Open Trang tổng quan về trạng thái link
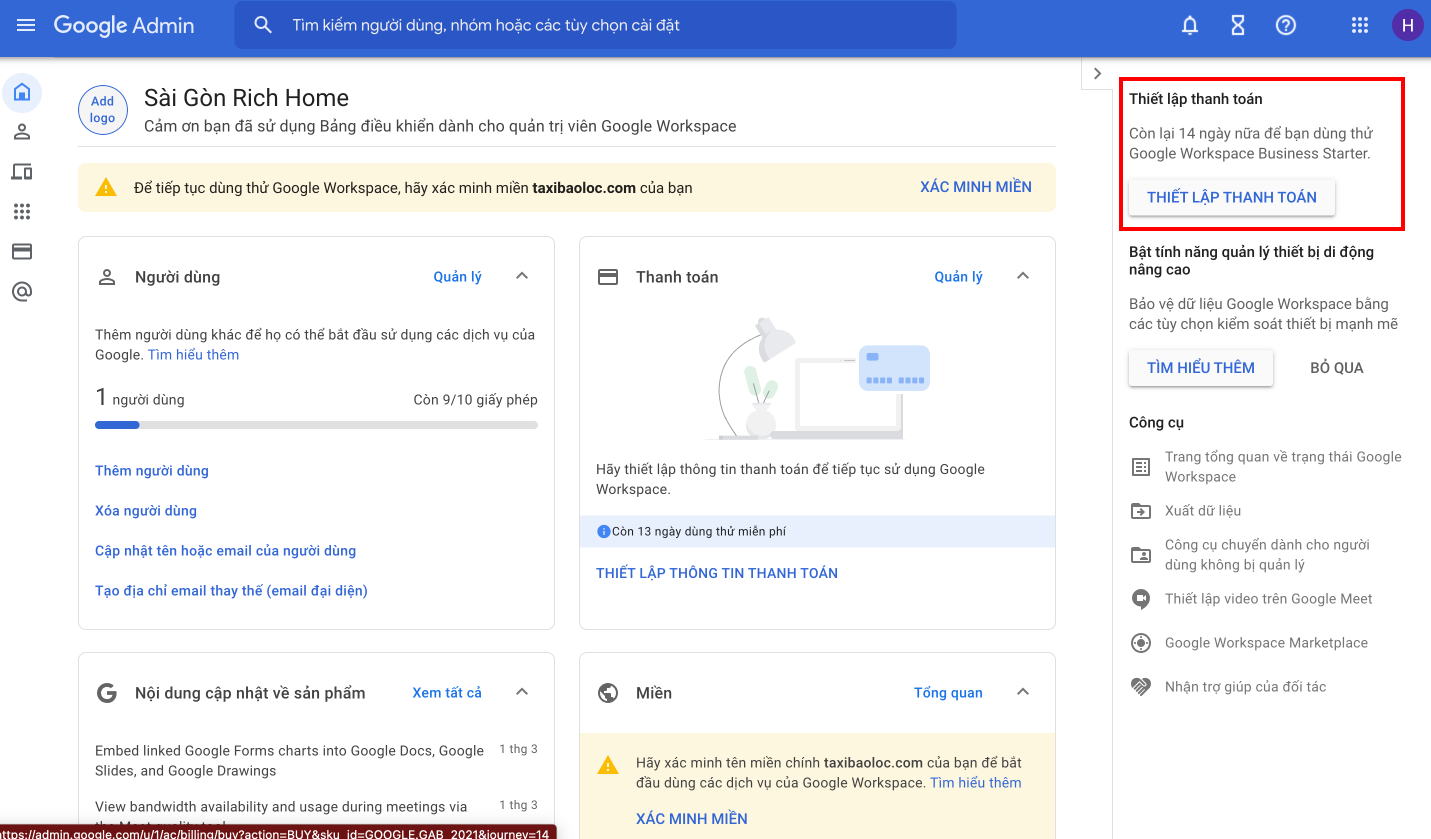Image resolution: width=1431 pixels, height=839 pixels. (1283, 467)
